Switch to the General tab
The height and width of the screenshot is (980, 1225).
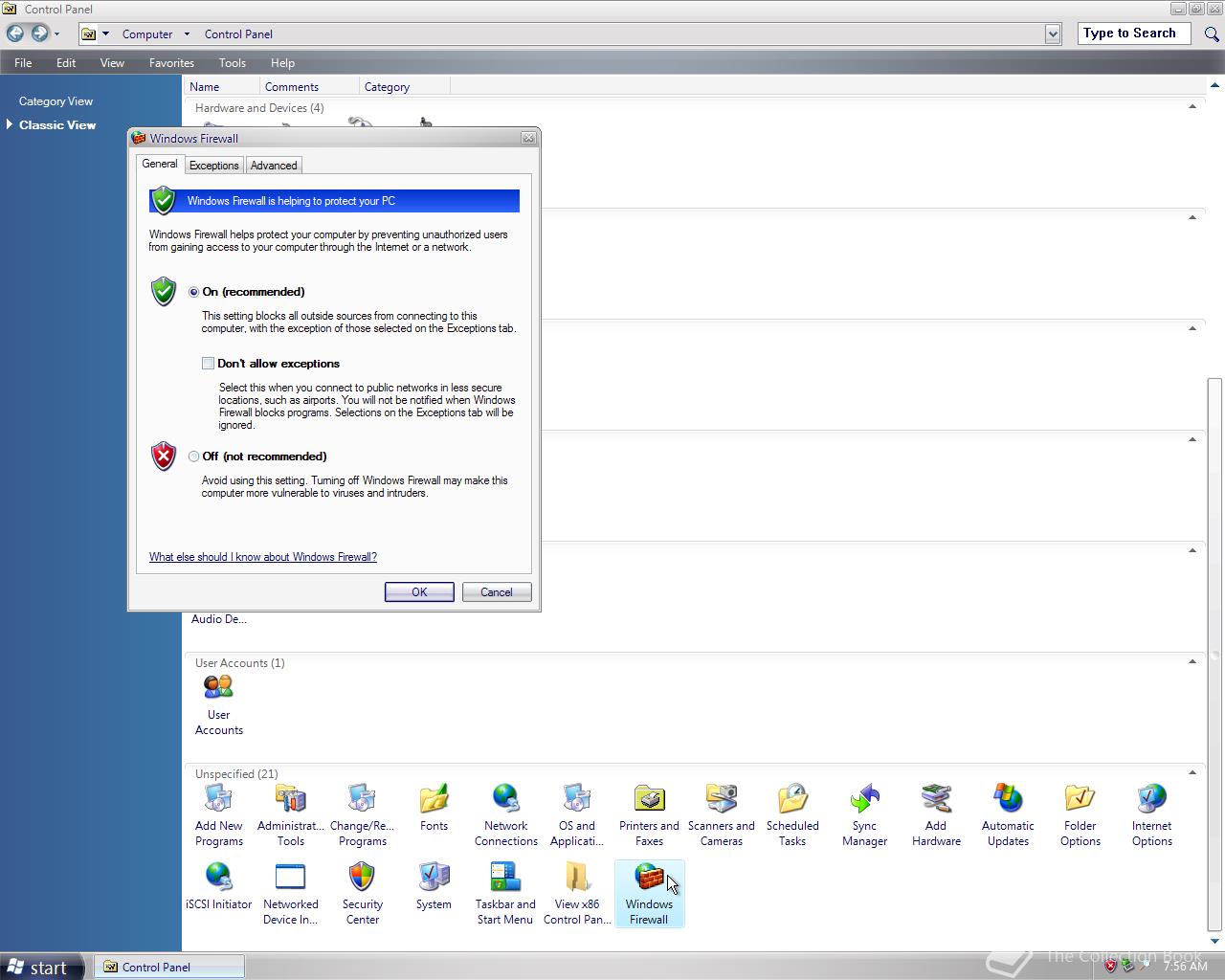coord(160,164)
